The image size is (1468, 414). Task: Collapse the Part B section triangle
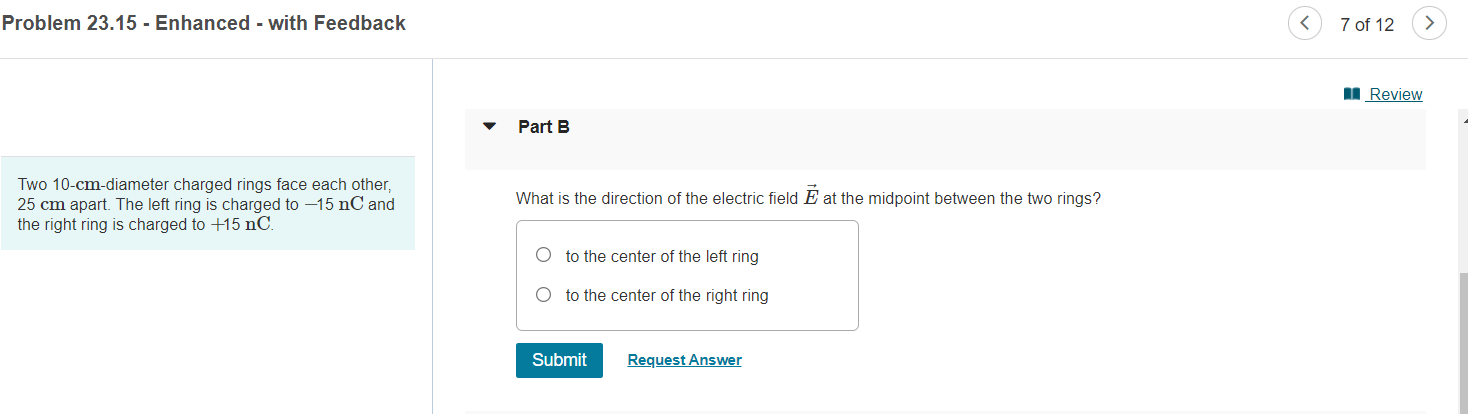click(489, 127)
